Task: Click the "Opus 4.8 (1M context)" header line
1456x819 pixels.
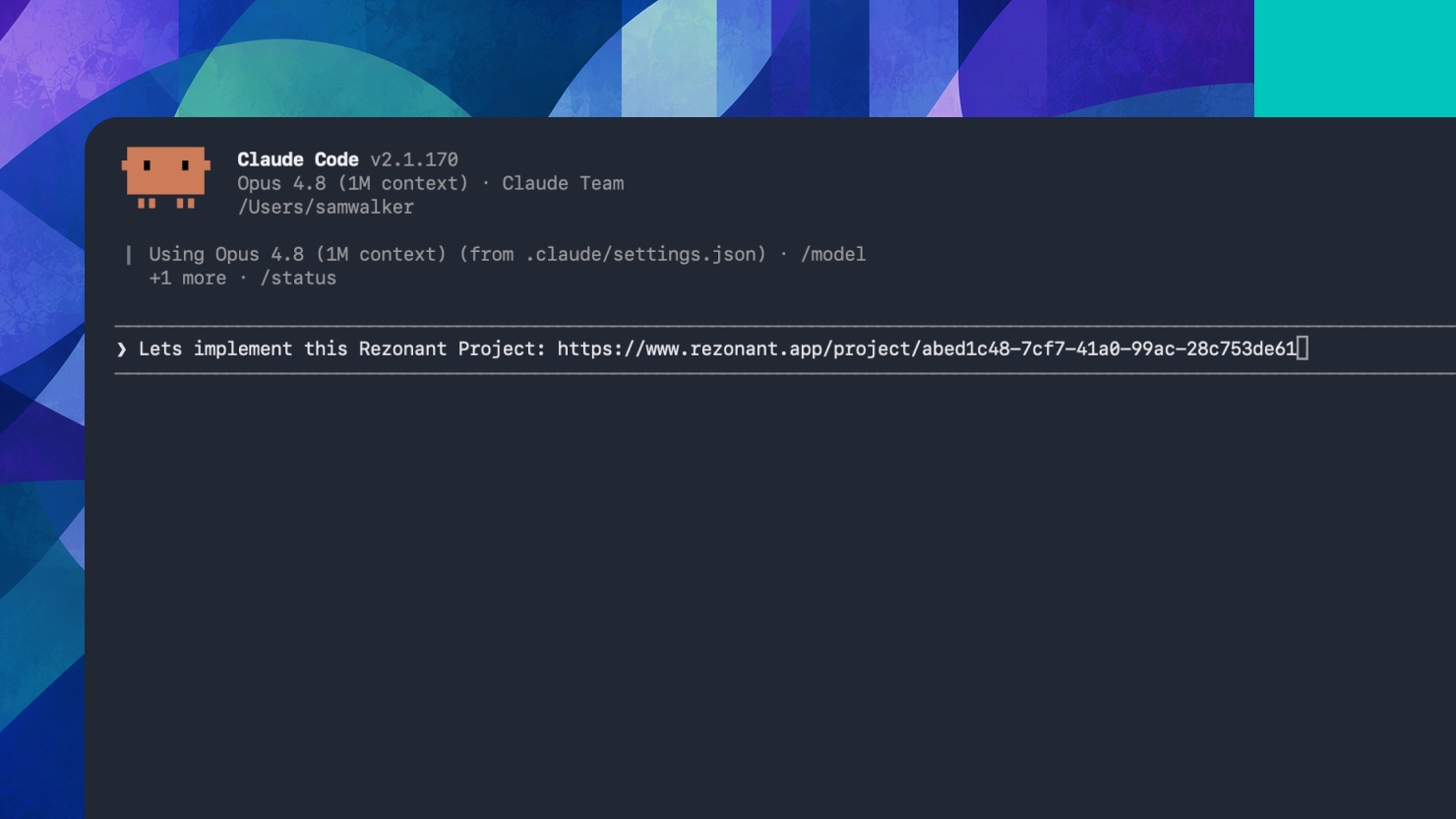Action: coord(353,184)
